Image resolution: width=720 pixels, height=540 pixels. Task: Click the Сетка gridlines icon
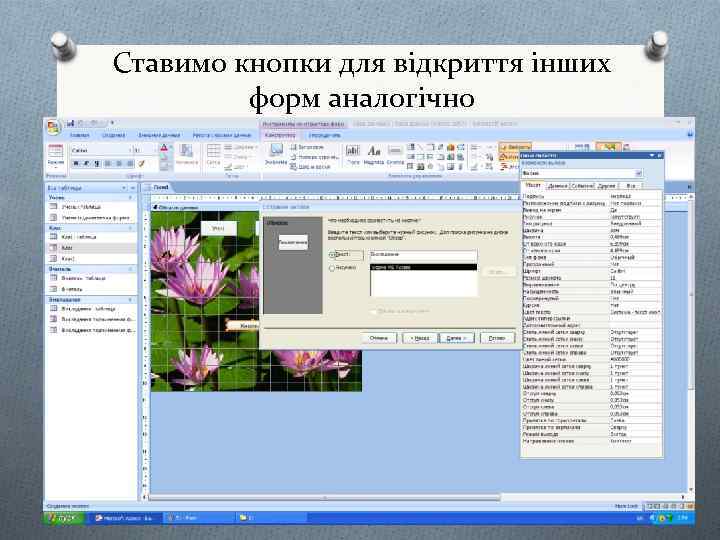pos(213,155)
